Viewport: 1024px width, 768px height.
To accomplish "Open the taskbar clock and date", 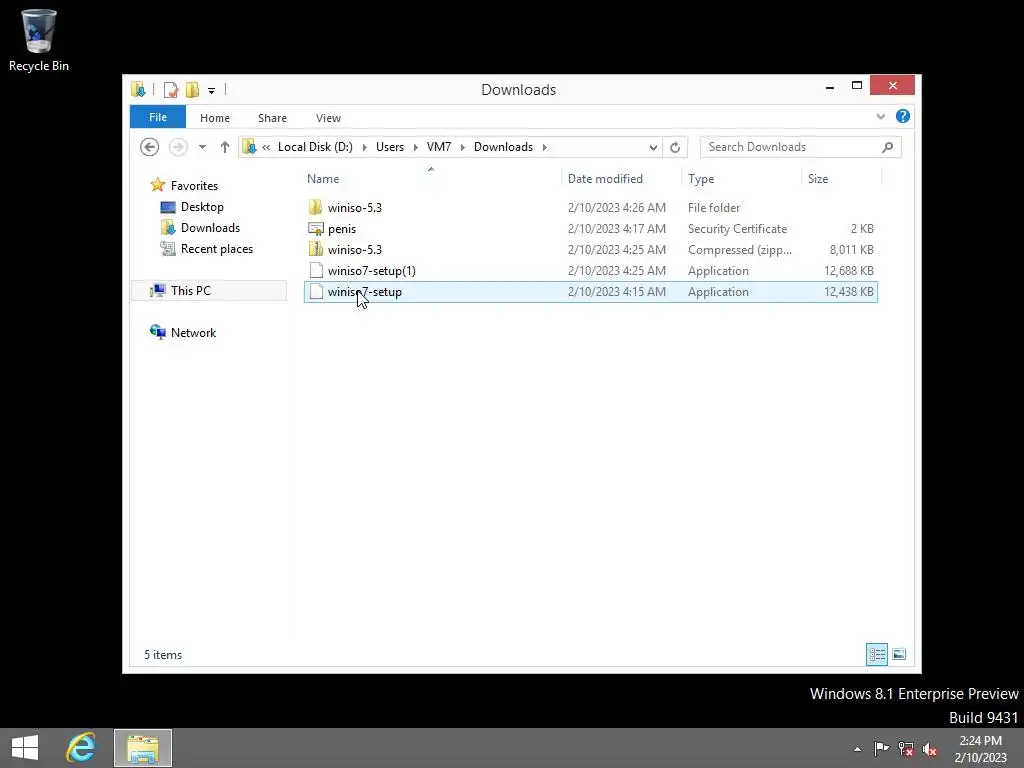I will click(x=981, y=749).
